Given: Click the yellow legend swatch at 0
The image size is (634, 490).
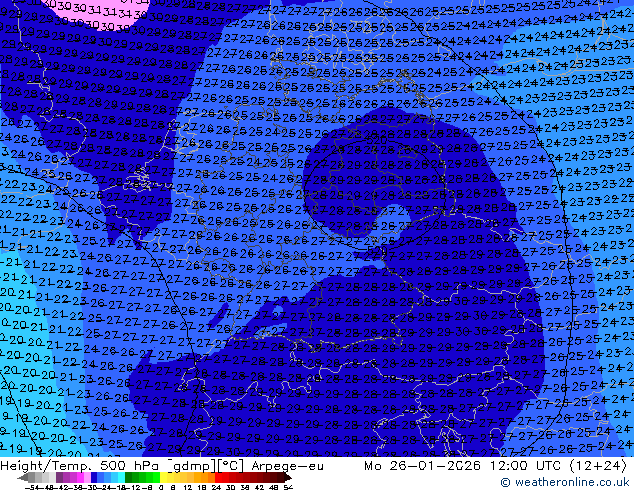Looking at the screenshot, I should tap(163, 477).
